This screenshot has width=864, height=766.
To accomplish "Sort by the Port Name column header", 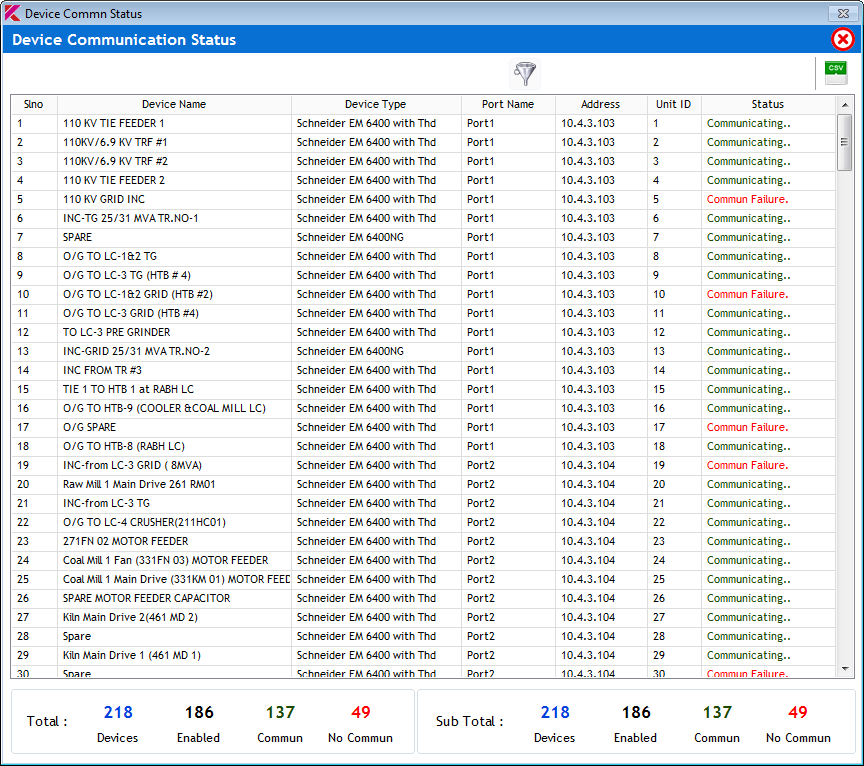I will click(508, 104).
